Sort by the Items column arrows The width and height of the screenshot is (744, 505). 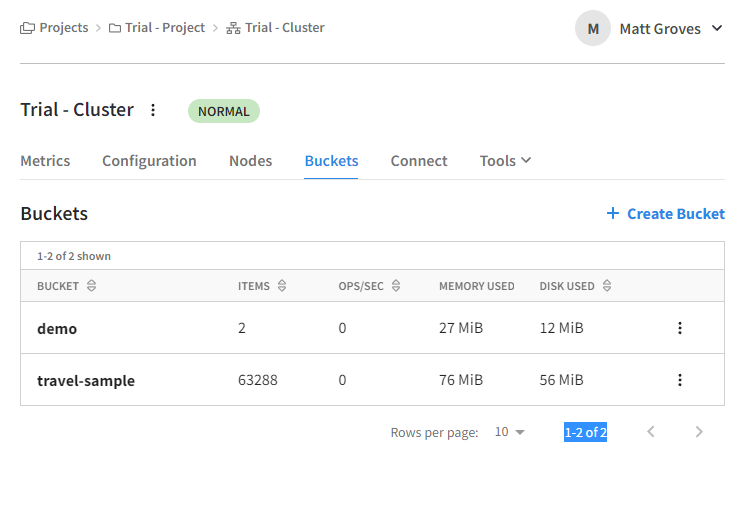tap(282, 286)
